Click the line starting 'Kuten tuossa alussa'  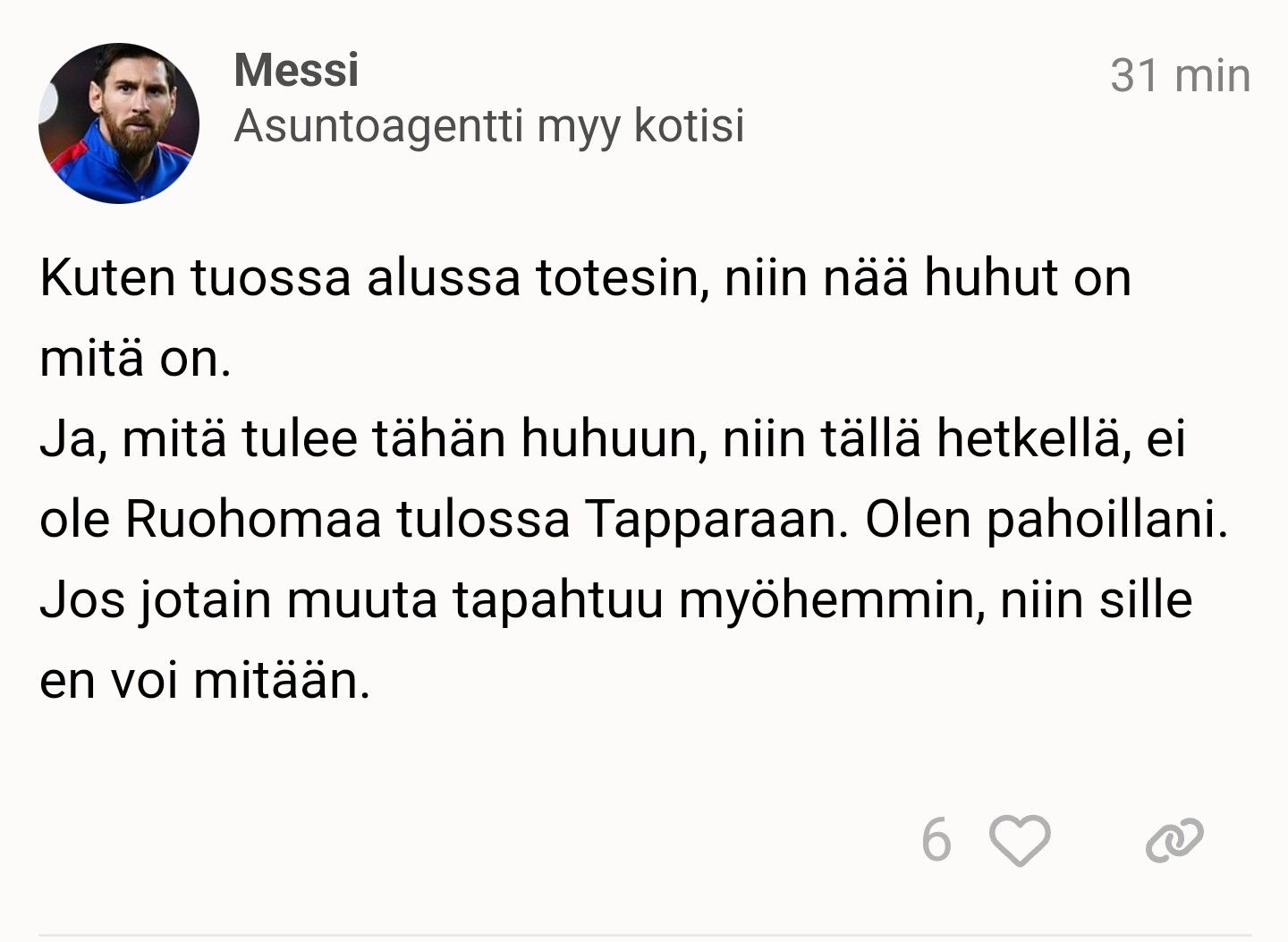(x=585, y=277)
